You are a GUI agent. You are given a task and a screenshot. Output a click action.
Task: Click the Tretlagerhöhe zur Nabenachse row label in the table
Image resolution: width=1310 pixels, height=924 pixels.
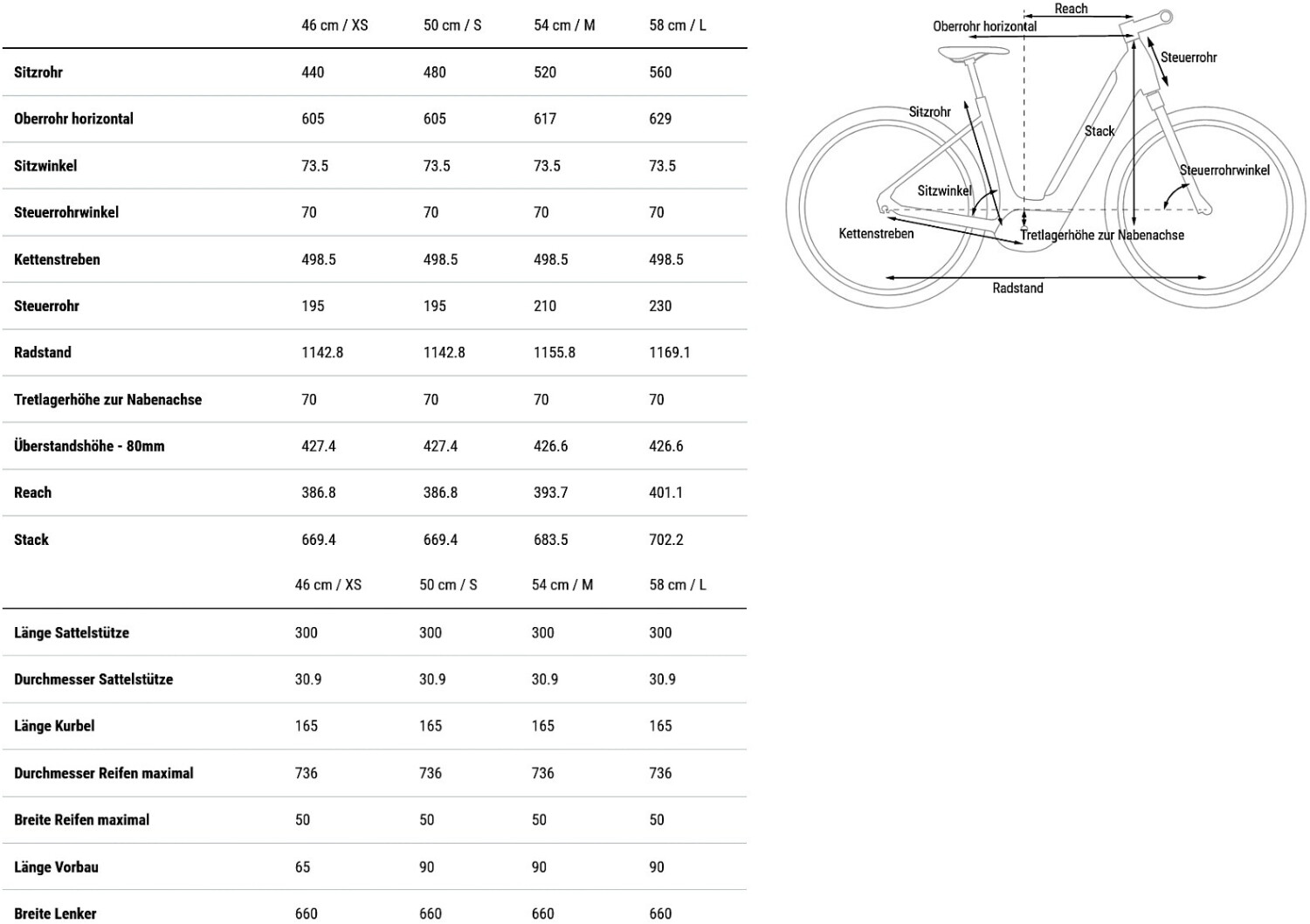107,400
